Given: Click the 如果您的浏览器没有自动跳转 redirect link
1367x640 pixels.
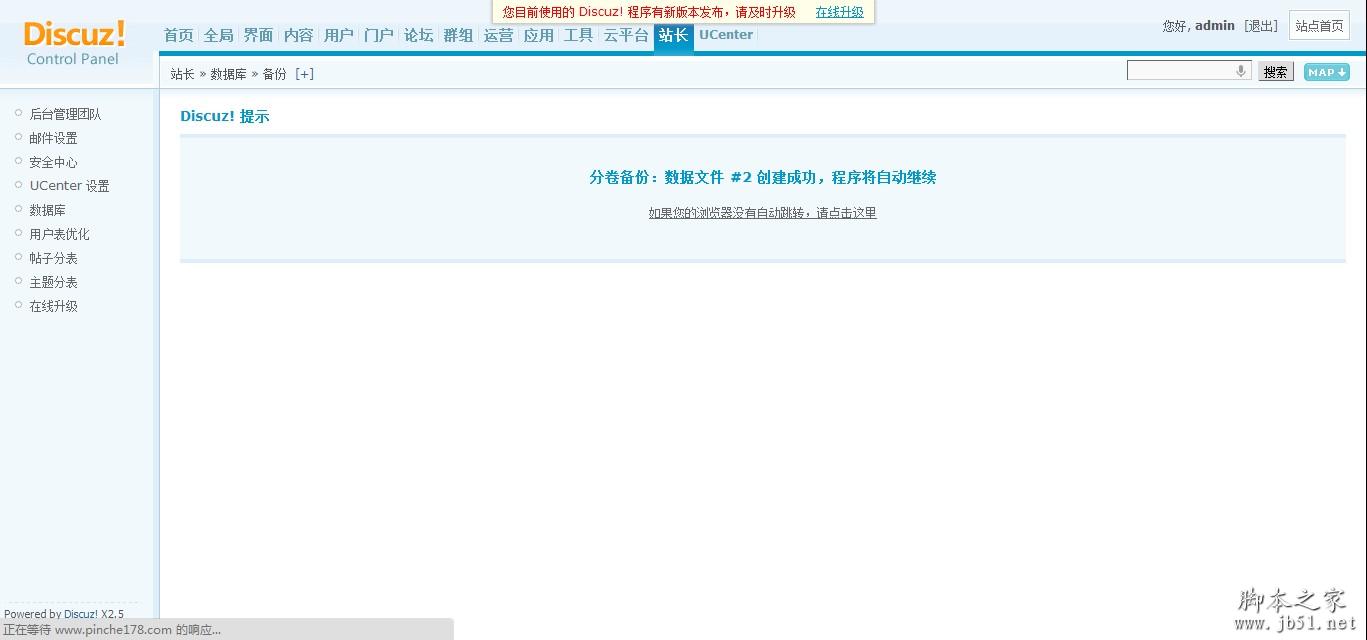Looking at the screenshot, I should tap(762, 213).
